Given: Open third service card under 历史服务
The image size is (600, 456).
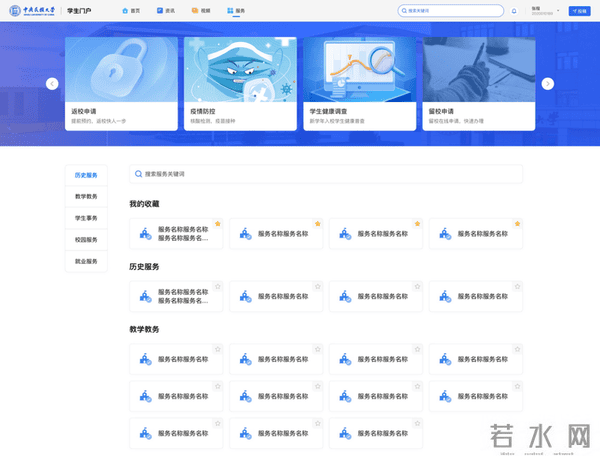Looking at the screenshot, I should [x=376, y=296].
